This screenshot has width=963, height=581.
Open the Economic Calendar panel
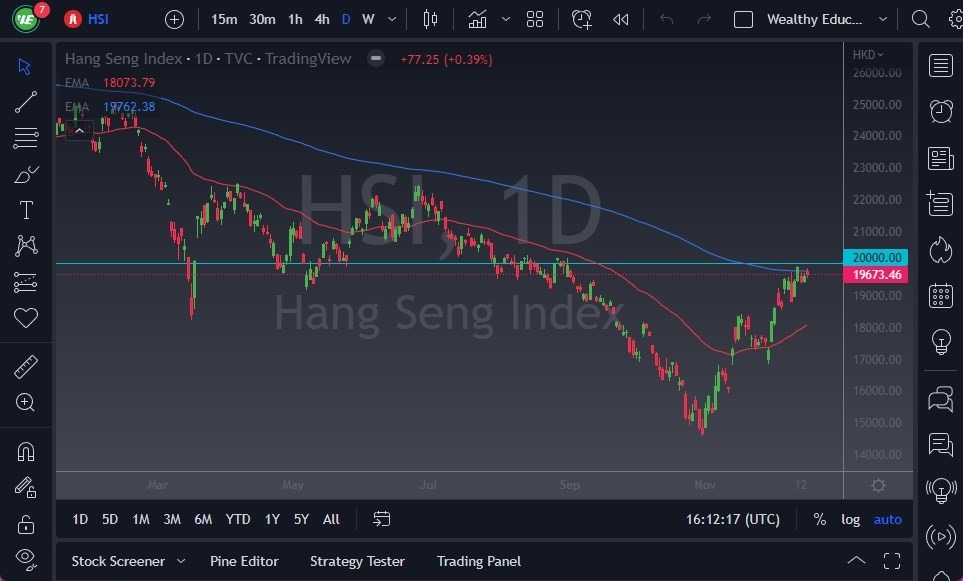(940, 295)
